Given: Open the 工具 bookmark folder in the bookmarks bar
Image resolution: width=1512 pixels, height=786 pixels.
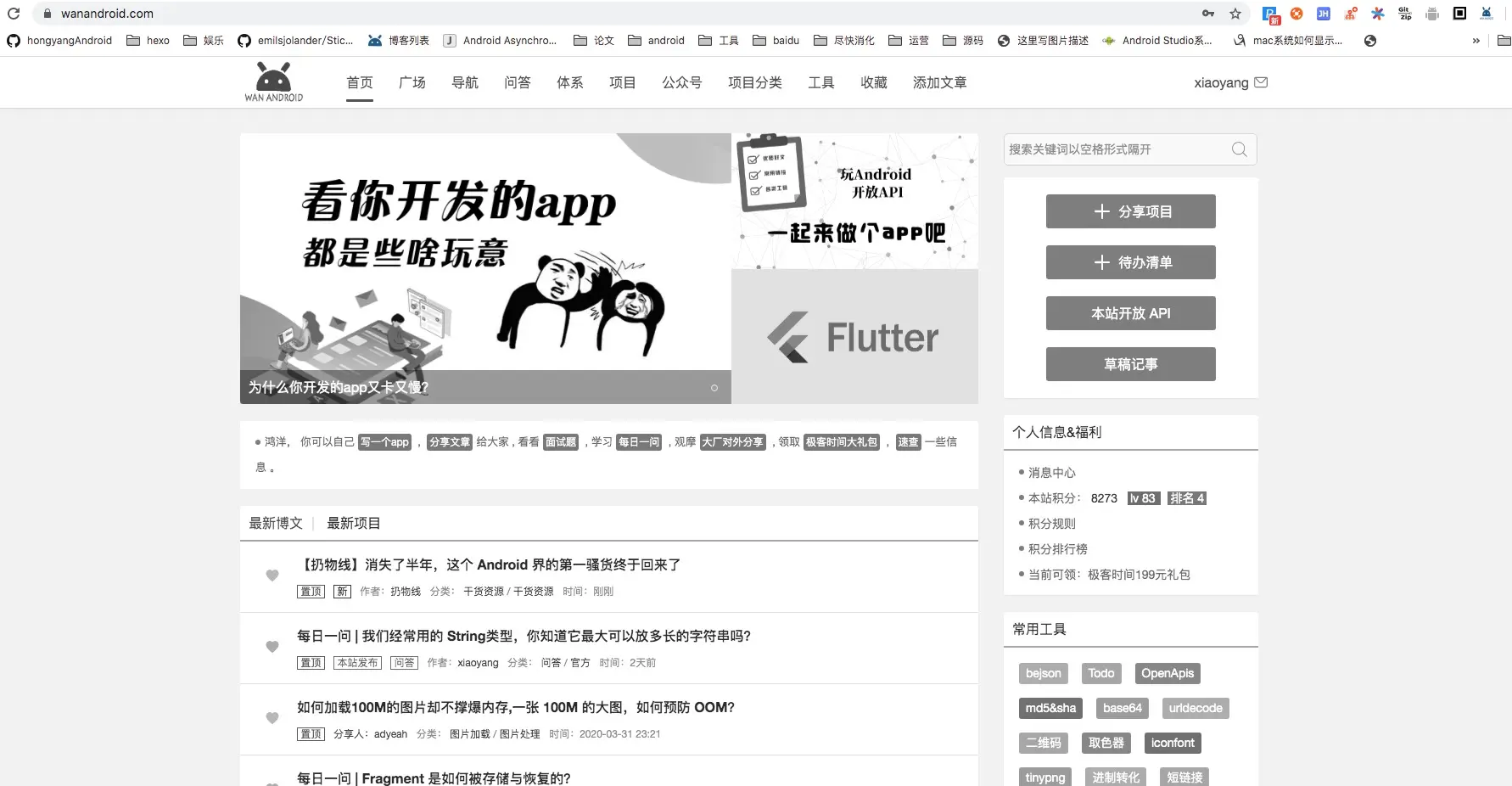Looking at the screenshot, I should [719, 41].
